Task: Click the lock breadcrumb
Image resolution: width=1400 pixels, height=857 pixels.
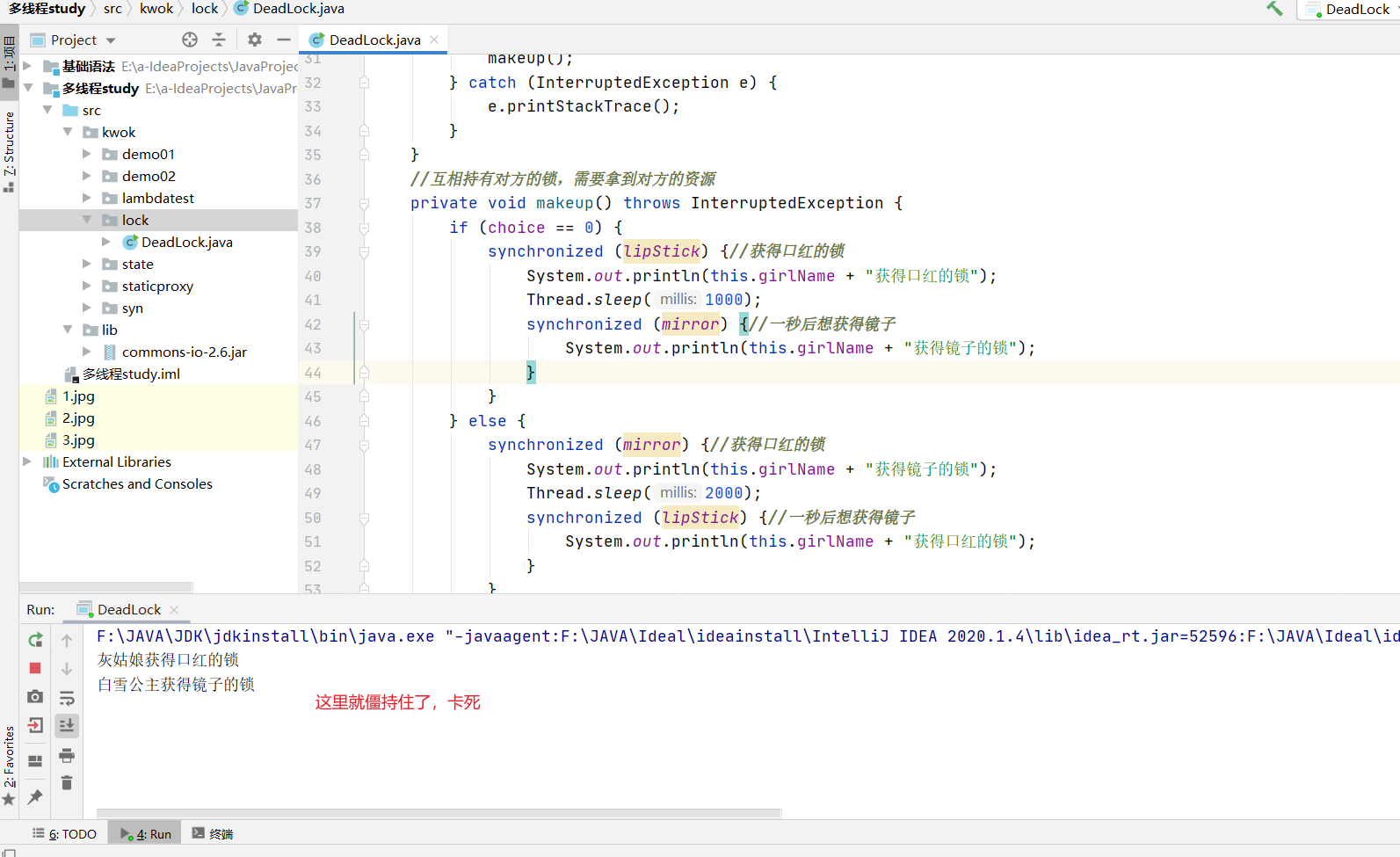Action: coord(205,9)
